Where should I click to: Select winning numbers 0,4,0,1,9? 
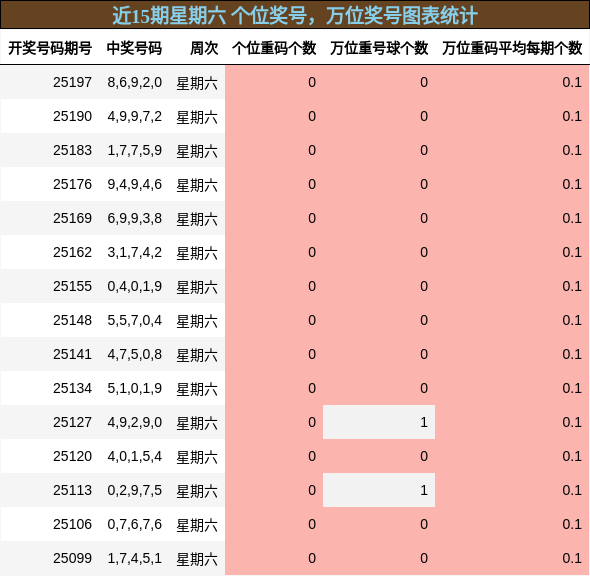tap(135, 286)
